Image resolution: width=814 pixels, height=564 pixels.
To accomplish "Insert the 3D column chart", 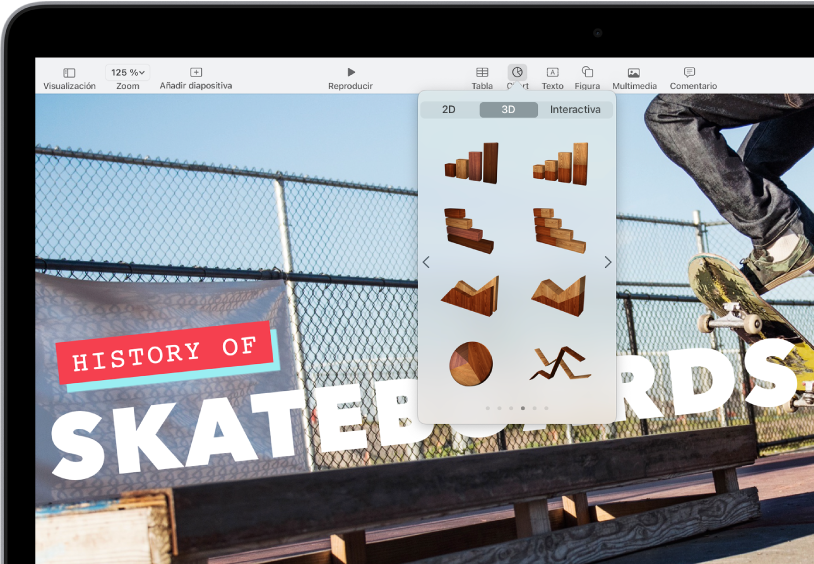I will point(471,164).
